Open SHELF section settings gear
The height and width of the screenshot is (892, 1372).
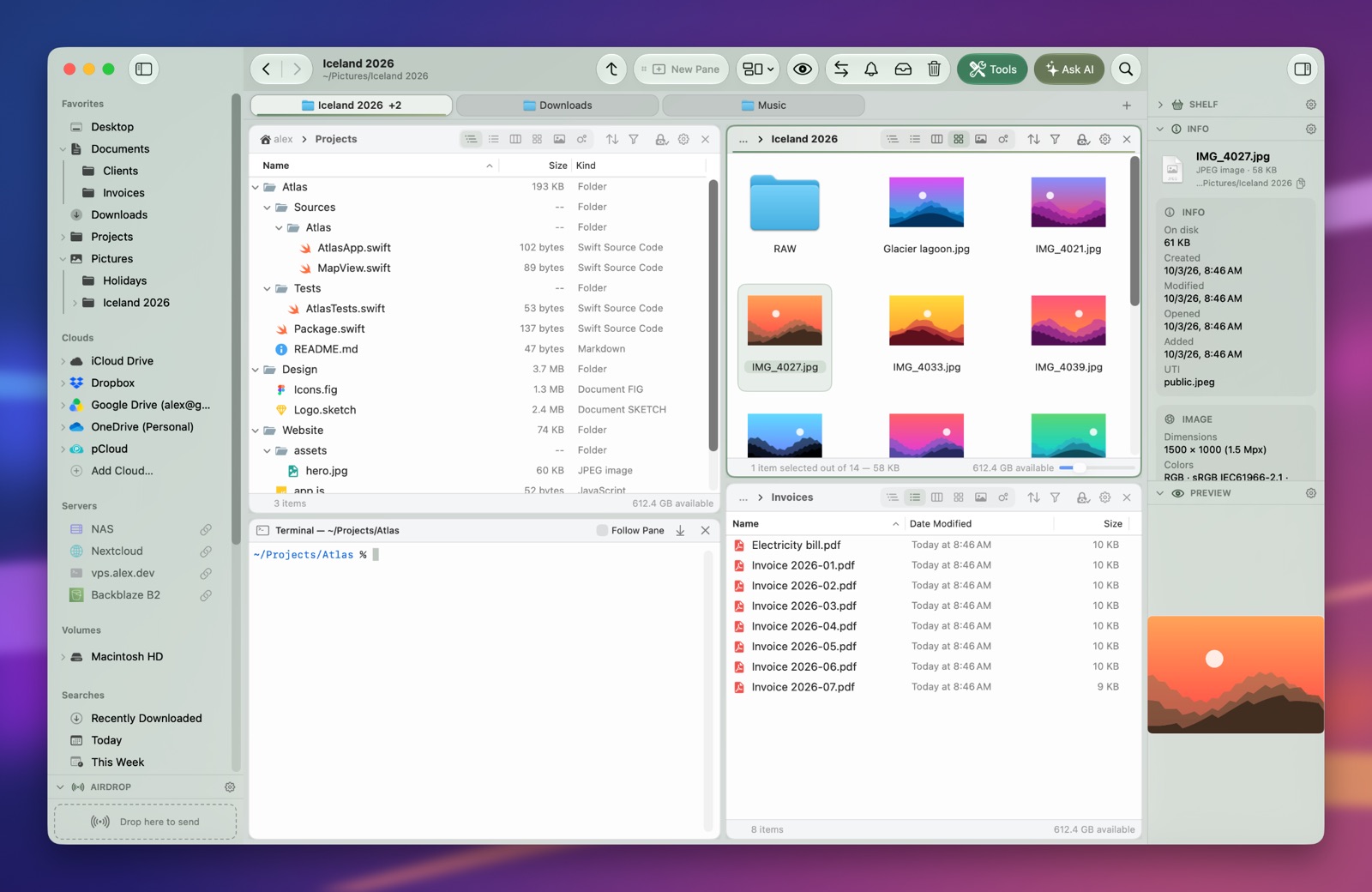click(1310, 105)
